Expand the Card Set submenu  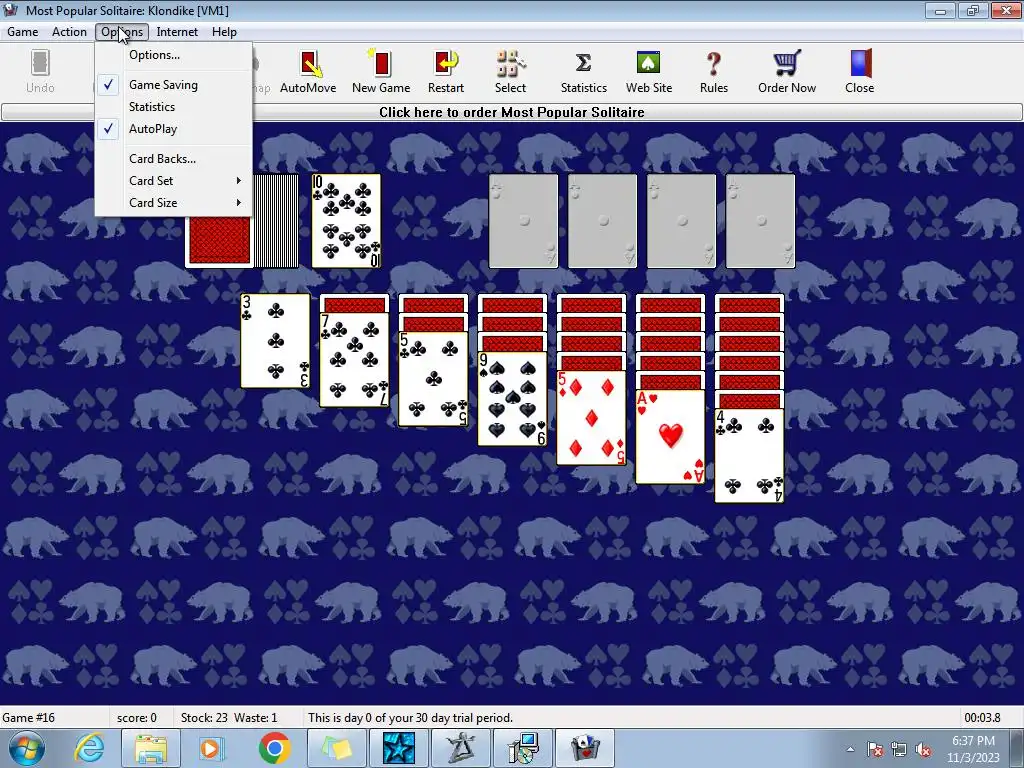[x=174, y=181]
